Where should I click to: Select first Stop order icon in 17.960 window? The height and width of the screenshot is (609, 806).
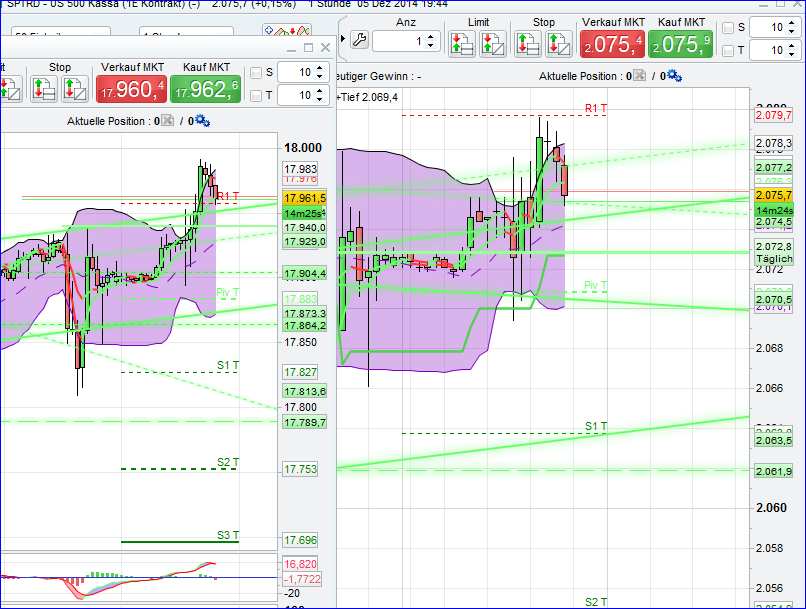44,89
